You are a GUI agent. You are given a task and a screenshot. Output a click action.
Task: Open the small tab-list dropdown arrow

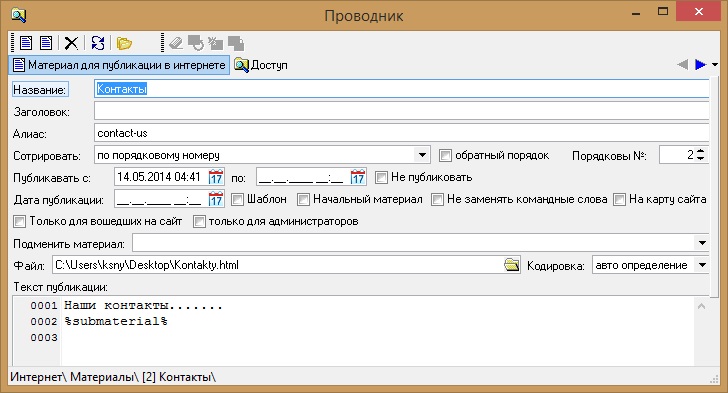[x=715, y=65]
